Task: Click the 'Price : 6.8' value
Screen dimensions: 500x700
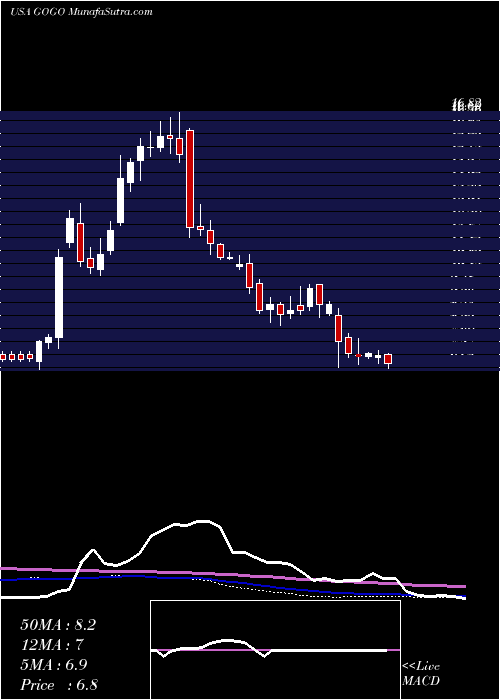Action: 59,685
